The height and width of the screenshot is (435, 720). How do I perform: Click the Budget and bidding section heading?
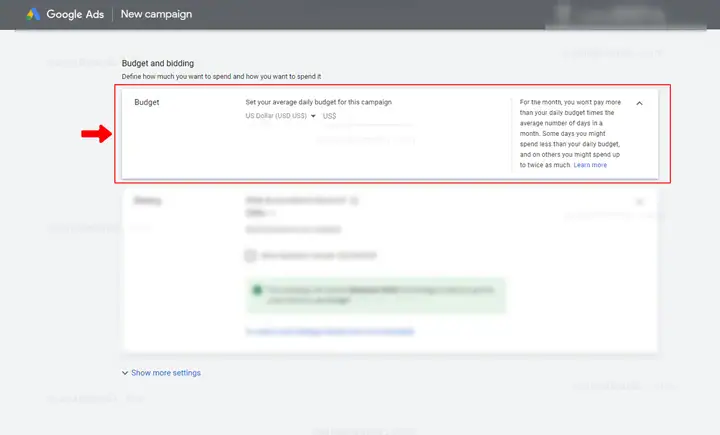[158, 63]
